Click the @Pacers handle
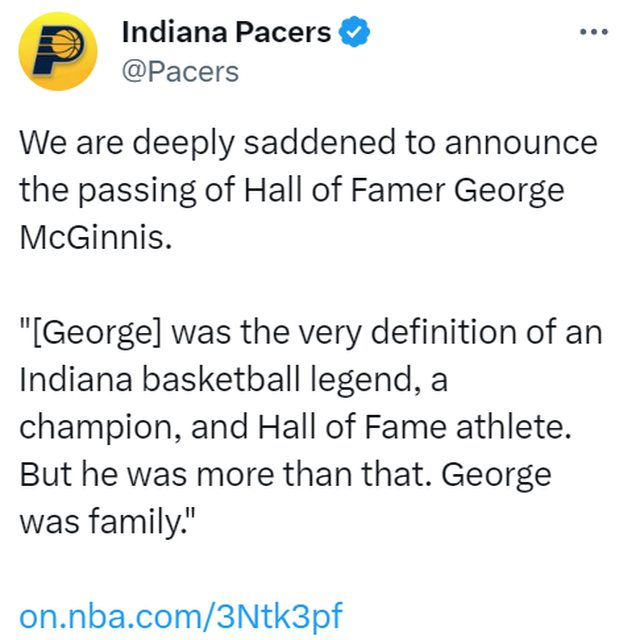 [x=180, y=71]
